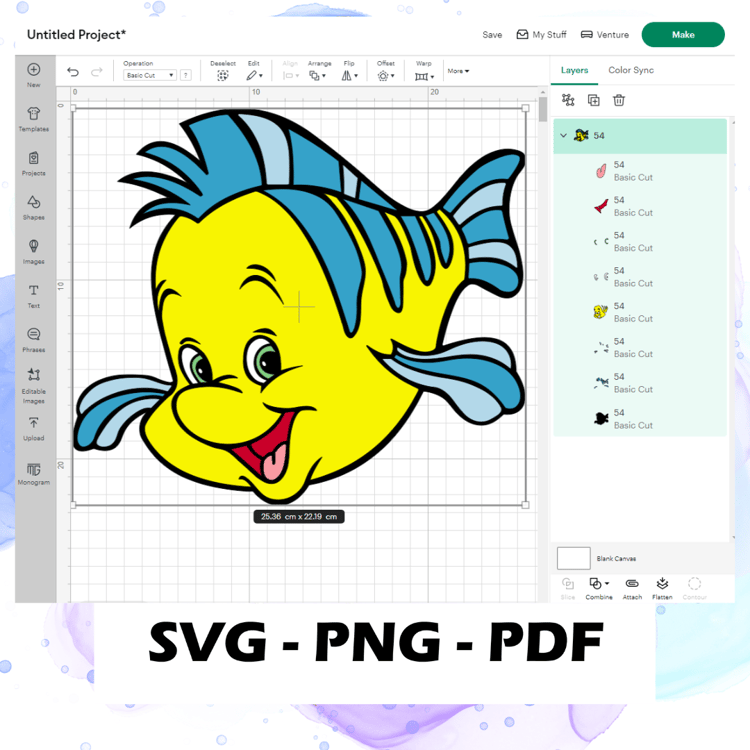Click the Operation help question mark
Viewport: 750px width, 750px height.
[186, 75]
